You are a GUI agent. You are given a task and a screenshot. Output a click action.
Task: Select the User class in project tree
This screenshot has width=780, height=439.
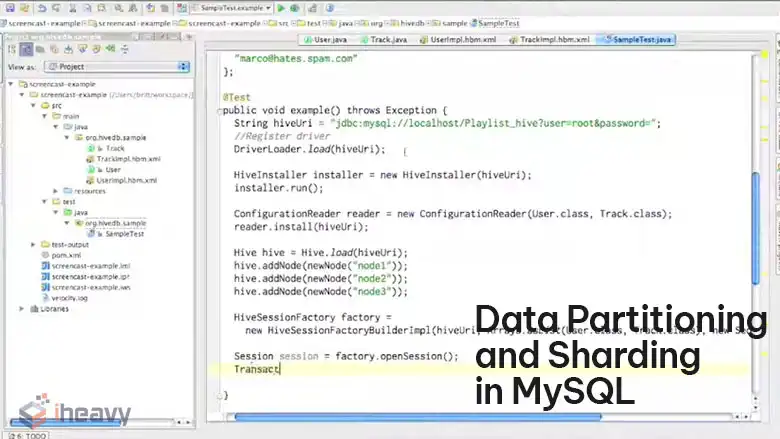pyautogui.click(x=113, y=170)
